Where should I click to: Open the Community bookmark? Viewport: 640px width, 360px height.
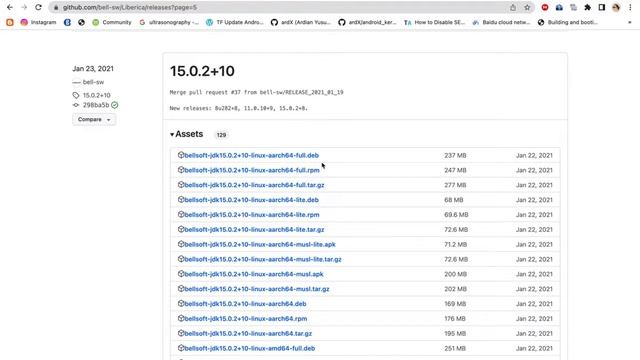pyautogui.click(x=112, y=22)
